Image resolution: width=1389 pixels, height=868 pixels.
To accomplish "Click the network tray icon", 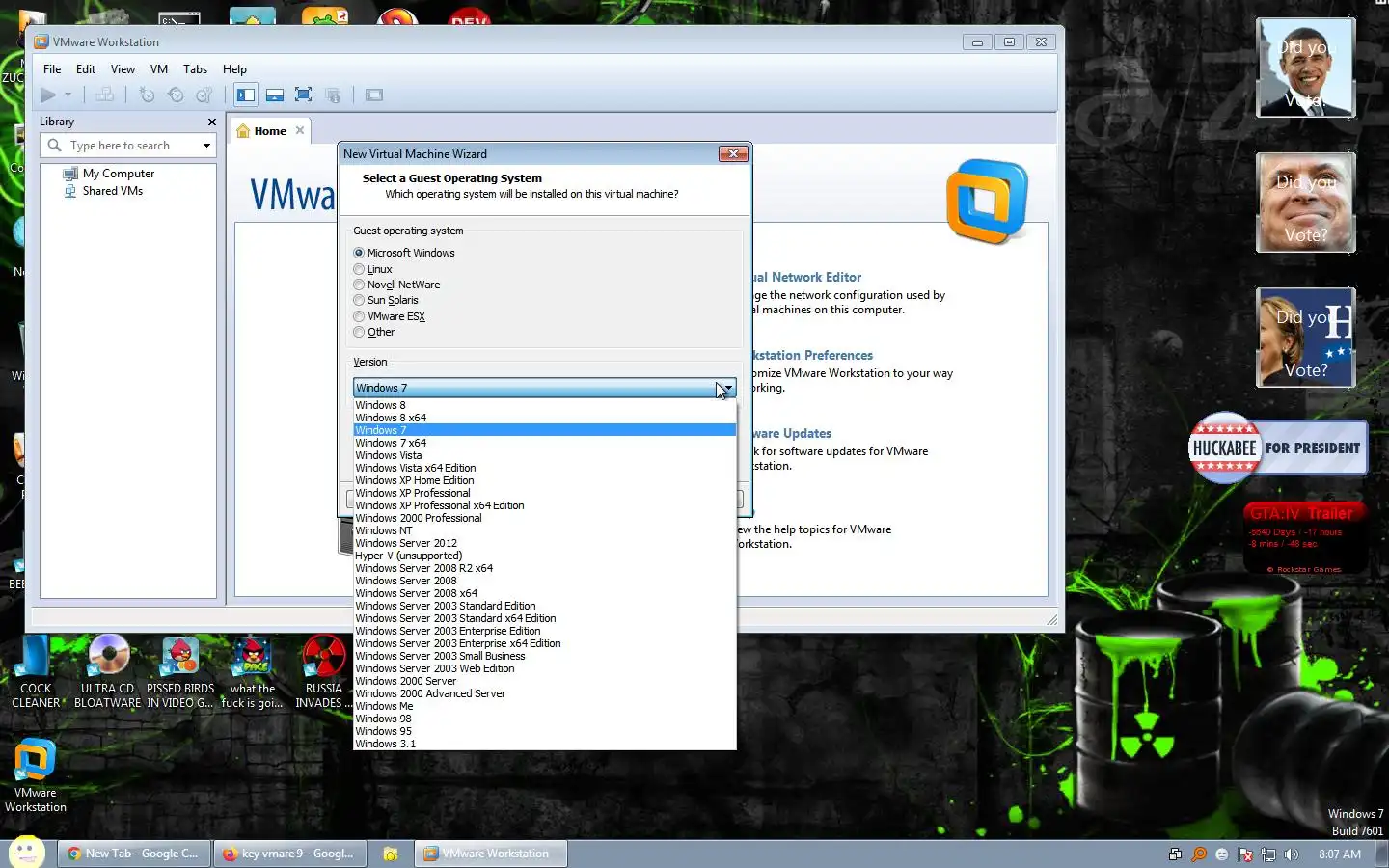I will click(1268, 854).
